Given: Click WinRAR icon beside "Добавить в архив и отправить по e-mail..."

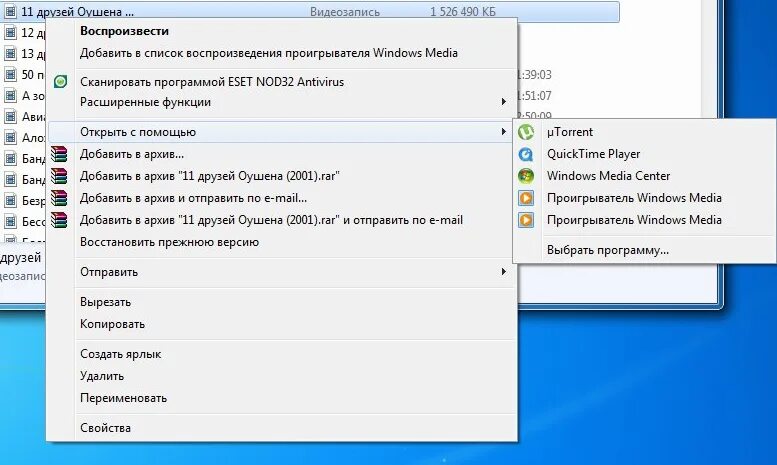Looking at the screenshot, I should coord(59,198).
